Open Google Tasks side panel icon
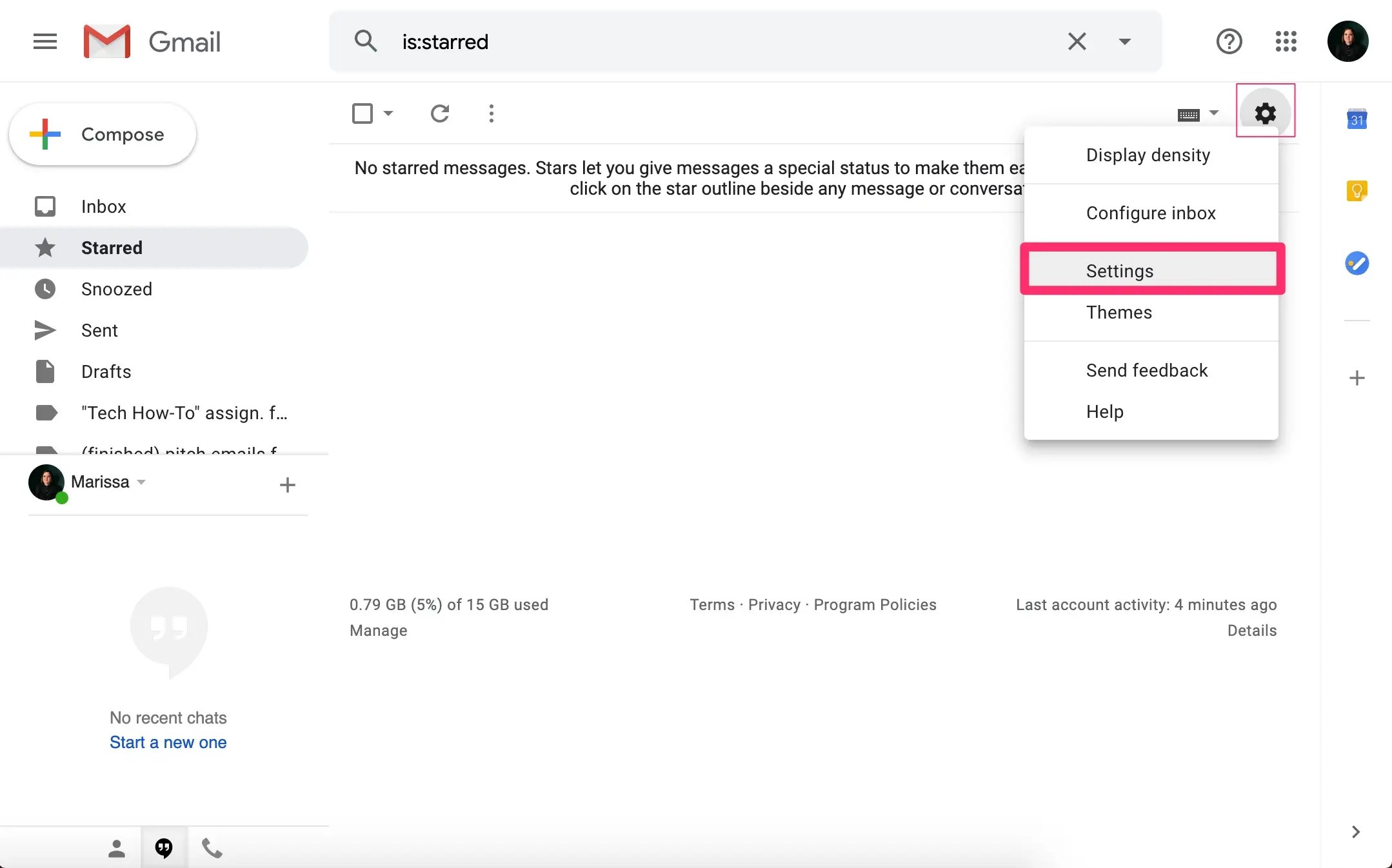Screen dimensions: 1392x868 [x=1357, y=263]
